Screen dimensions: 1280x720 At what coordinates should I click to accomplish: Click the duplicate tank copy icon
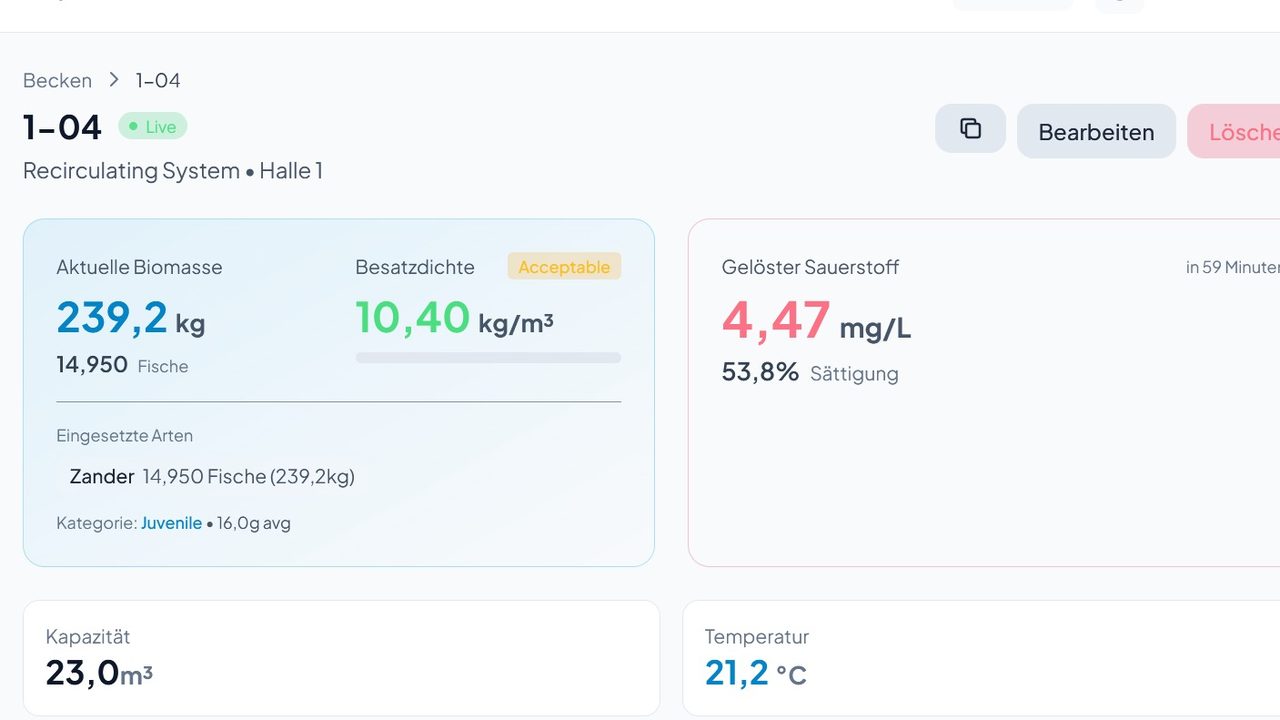coord(970,128)
